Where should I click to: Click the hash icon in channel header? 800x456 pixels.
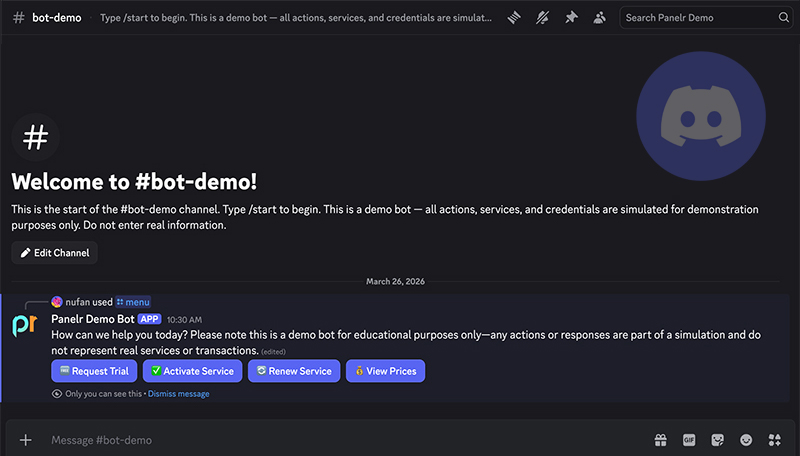point(18,18)
